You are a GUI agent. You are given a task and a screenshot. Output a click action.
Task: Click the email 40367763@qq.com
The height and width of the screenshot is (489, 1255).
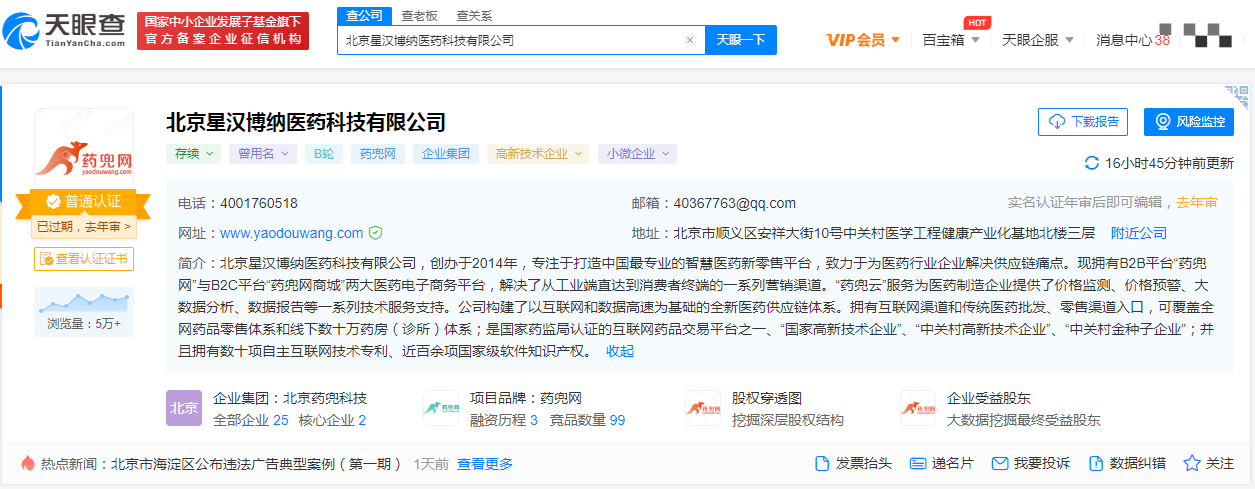(735, 203)
